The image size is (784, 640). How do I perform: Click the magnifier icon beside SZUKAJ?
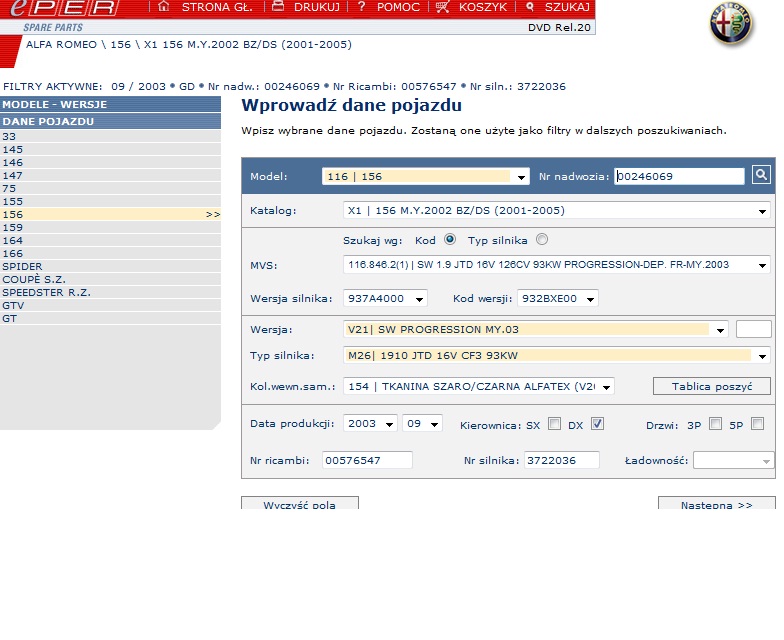point(530,6)
